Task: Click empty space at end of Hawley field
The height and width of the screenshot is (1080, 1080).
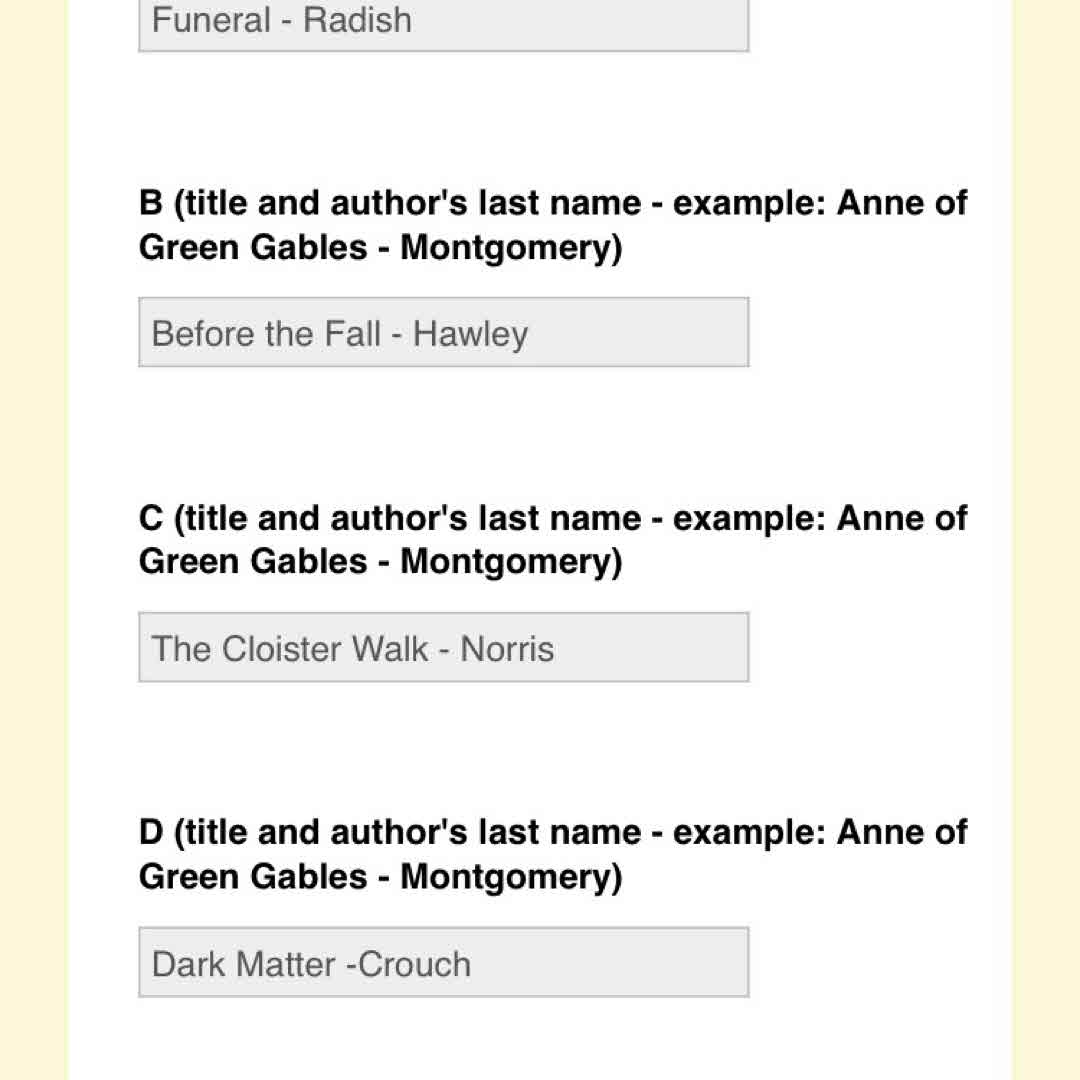Action: click(x=650, y=333)
